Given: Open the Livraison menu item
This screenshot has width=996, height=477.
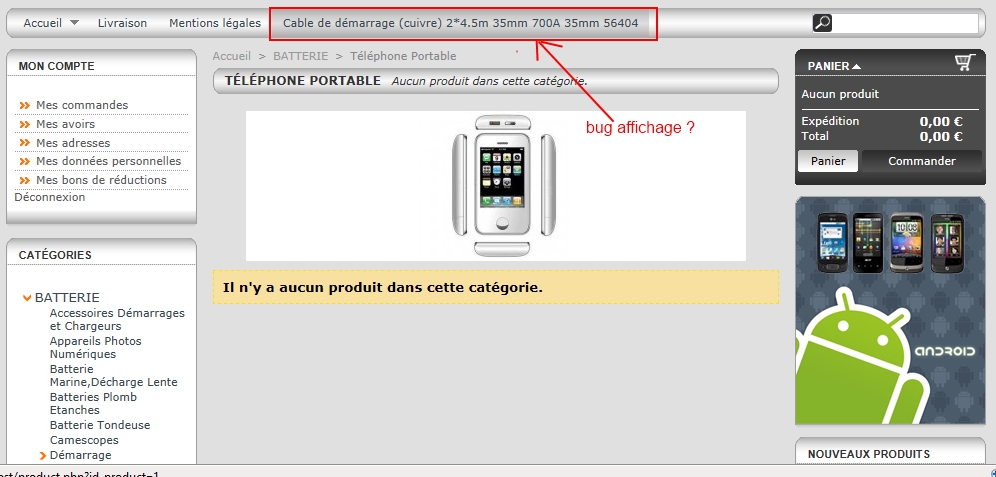Looking at the screenshot, I should (122, 23).
